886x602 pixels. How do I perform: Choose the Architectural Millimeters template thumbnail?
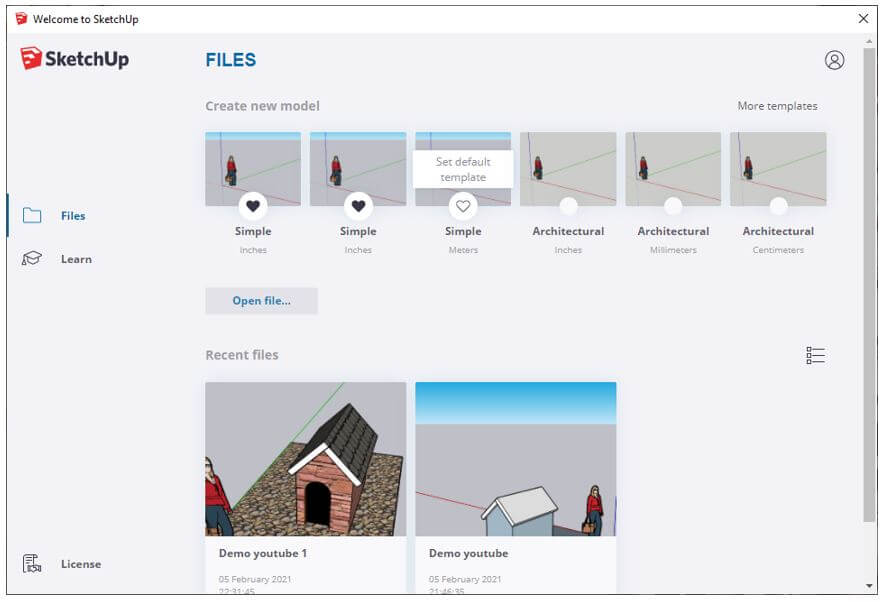pos(673,168)
